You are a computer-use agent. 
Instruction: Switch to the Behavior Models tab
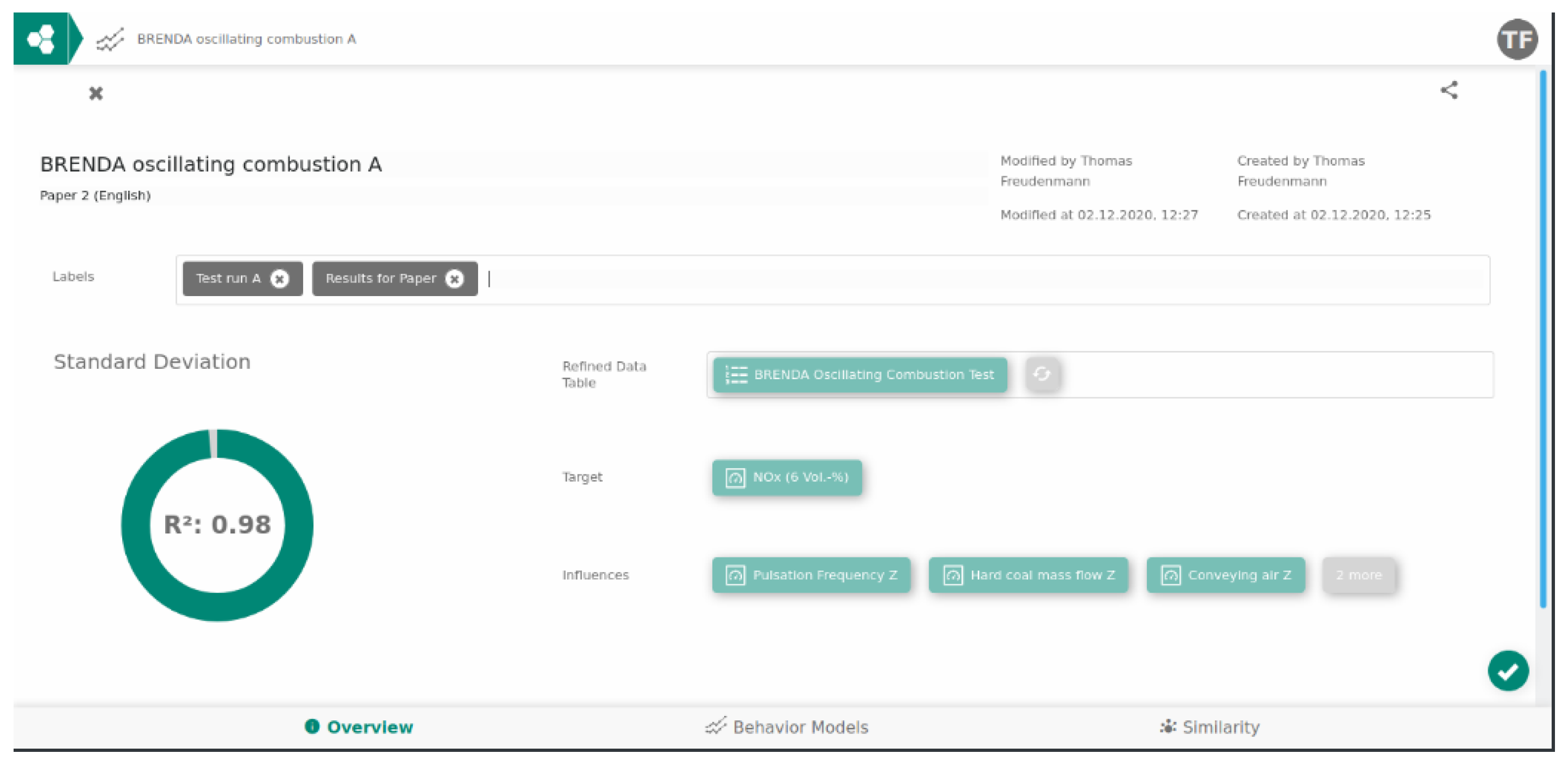click(787, 727)
